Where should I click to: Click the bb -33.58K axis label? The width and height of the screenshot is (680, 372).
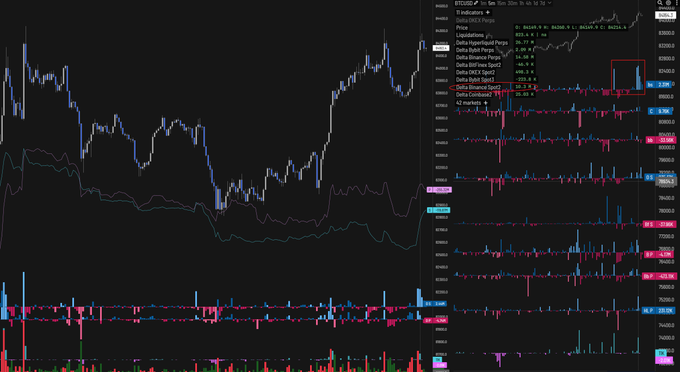coord(660,140)
